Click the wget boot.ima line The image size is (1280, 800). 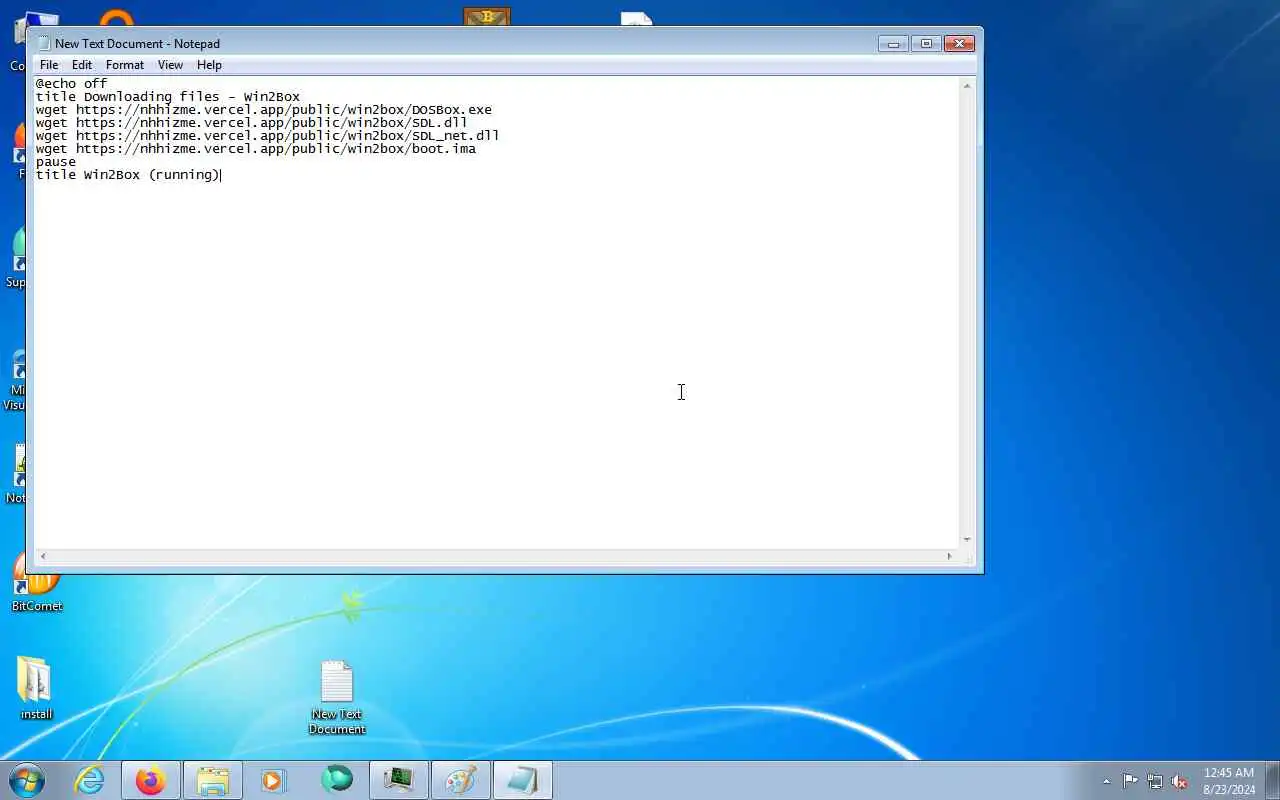256,149
